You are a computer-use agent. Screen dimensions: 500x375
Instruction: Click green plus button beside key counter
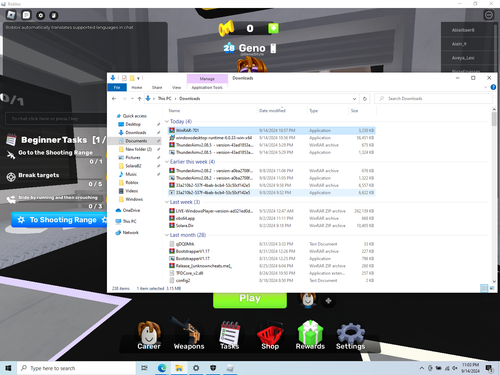[273, 28]
